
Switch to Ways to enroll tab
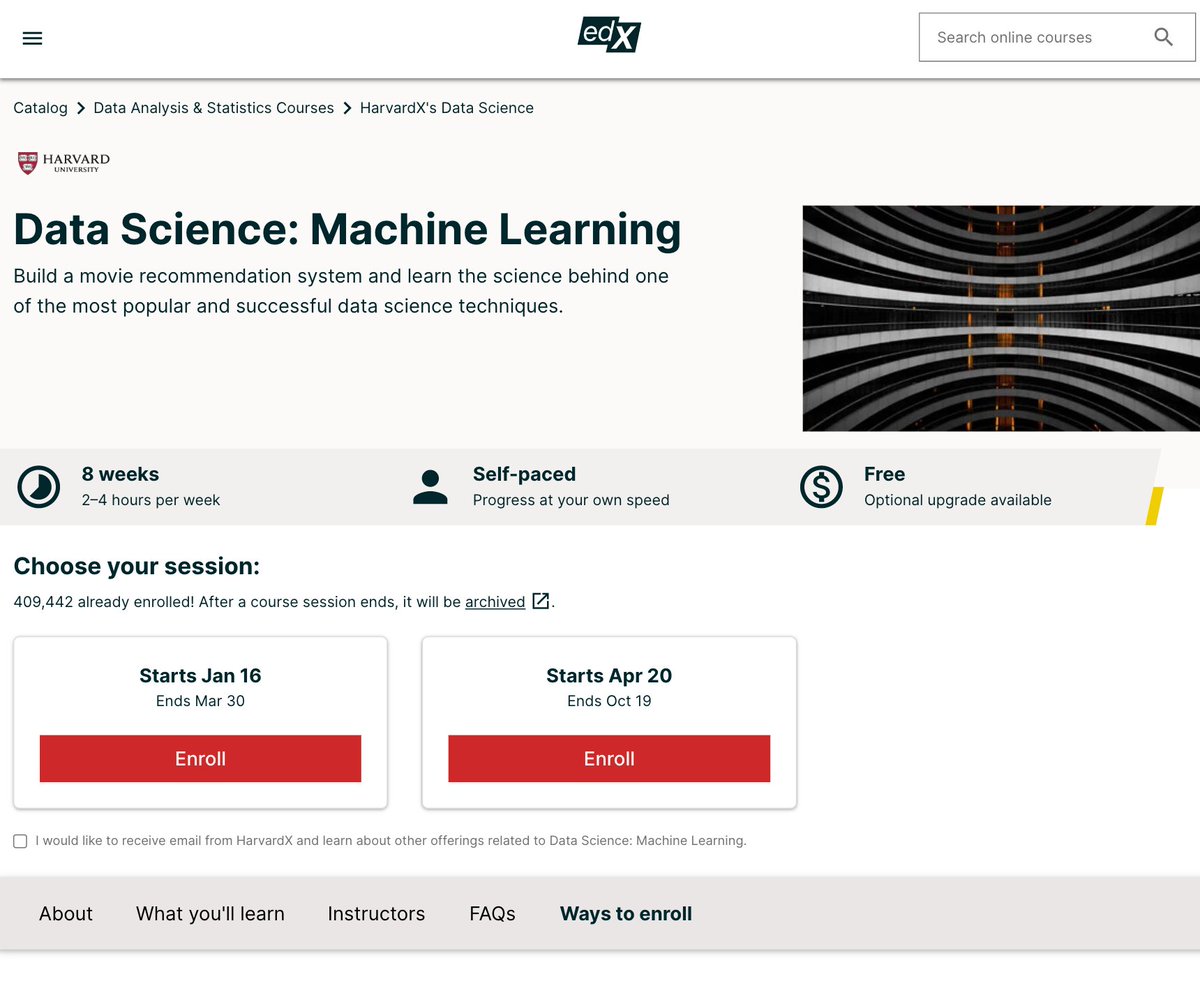[626, 914]
